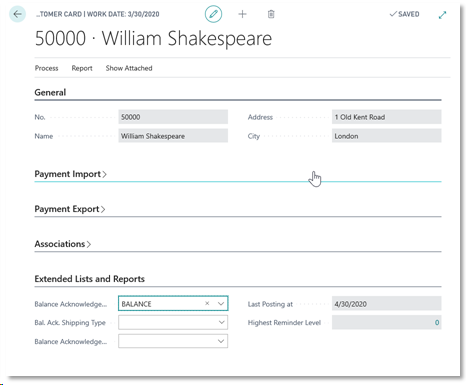Go back using the arrow icon
This screenshot has width=466, height=385.
pyautogui.click(x=17, y=14)
